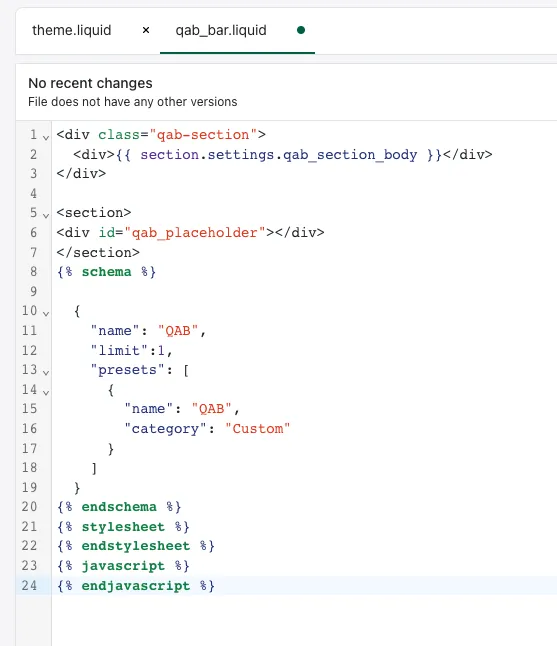
Task: Click the 'No recent changes' heading
Action: click(x=90, y=83)
